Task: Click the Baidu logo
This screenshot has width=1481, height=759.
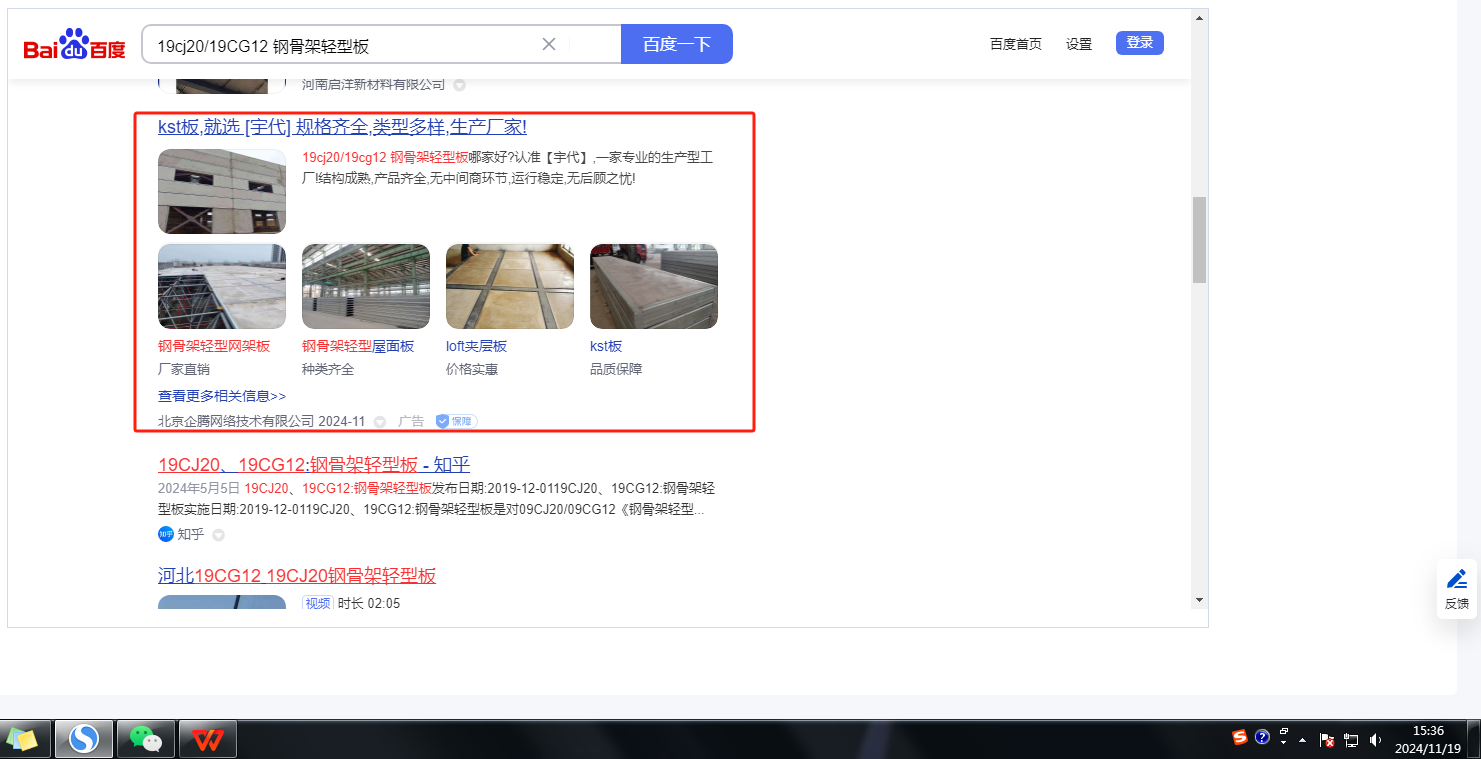Action: pyautogui.click(x=75, y=46)
